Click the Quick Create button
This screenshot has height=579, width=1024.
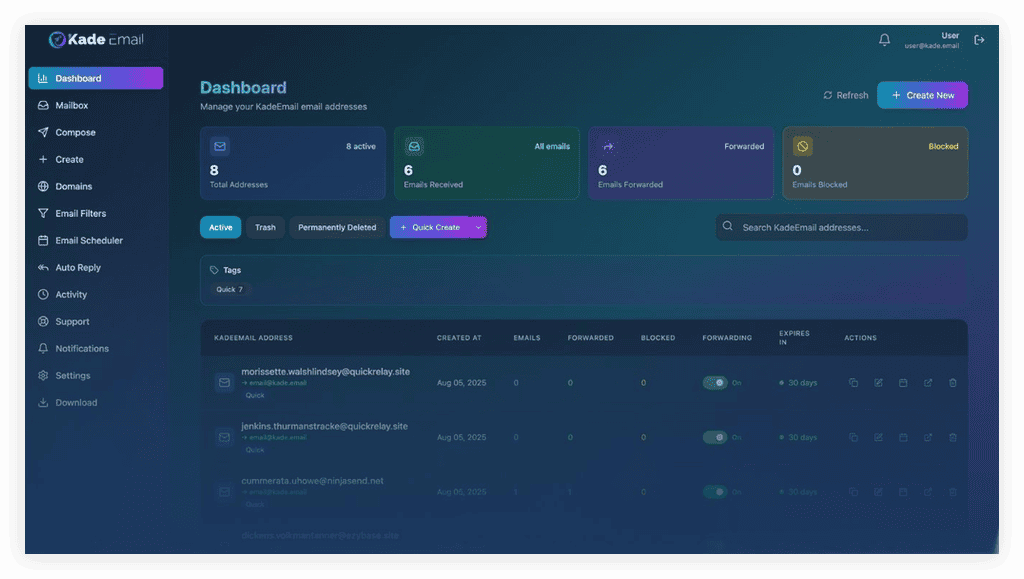coord(430,227)
